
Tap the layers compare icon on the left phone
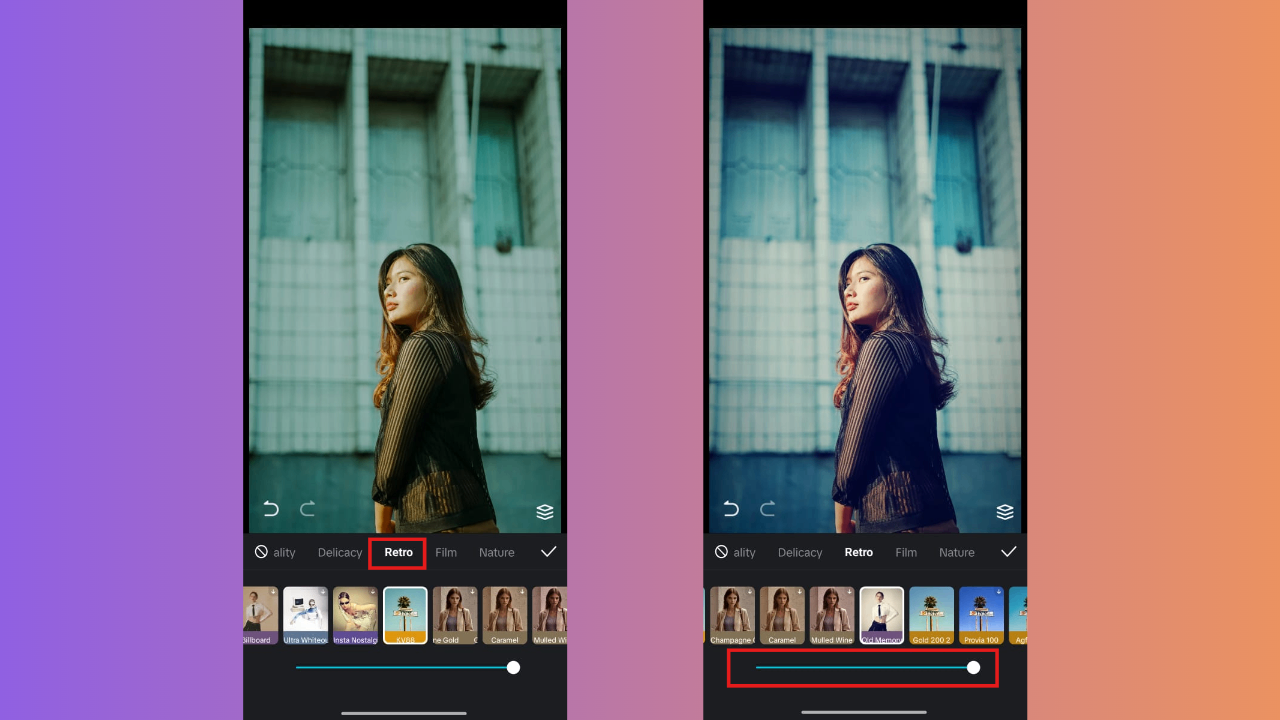click(x=545, y=512)
